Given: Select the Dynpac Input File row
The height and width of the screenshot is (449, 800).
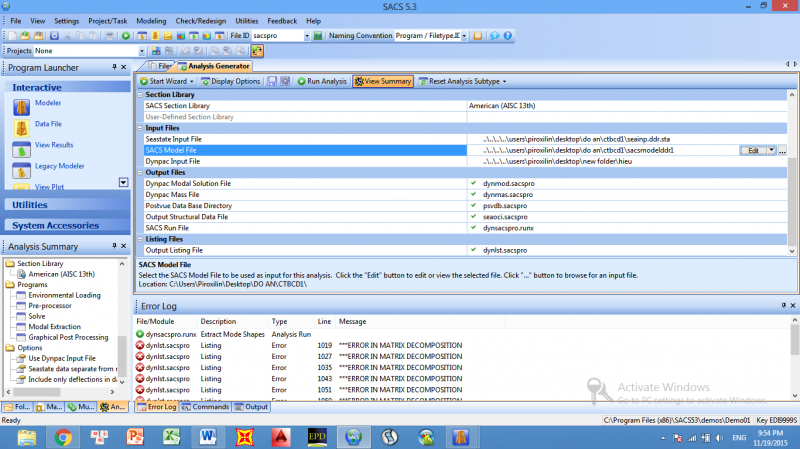Looking at the screenshot, I should coord(465,161).
